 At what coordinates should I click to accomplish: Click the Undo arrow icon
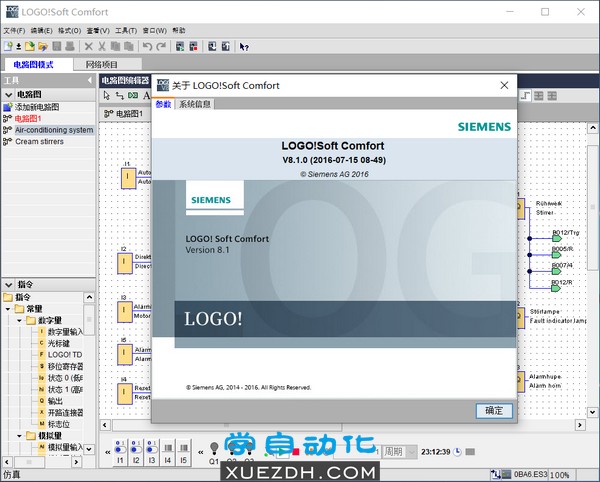click(x=147, y=46)
